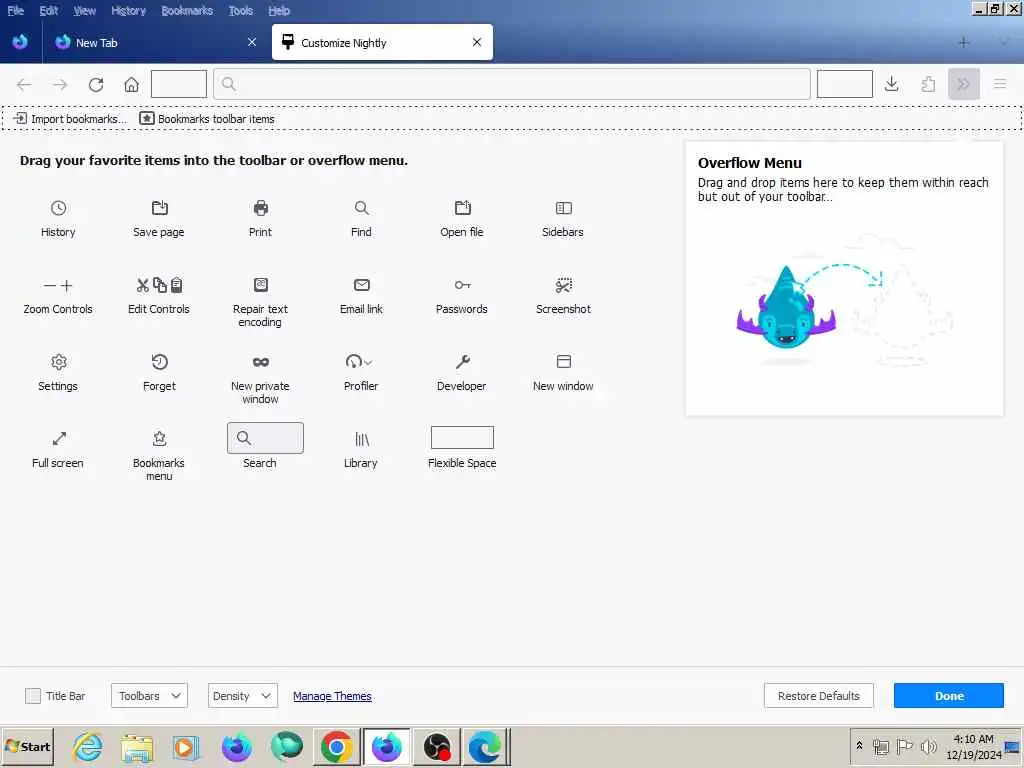Click the History clock icon

click(58, 208)
